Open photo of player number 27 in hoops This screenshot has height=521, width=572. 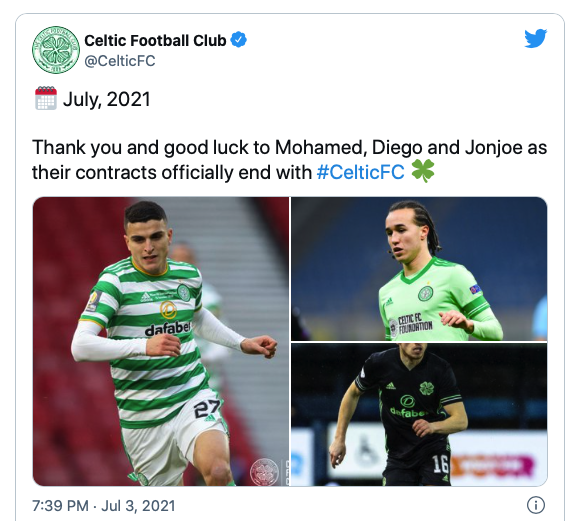[161, 341]
